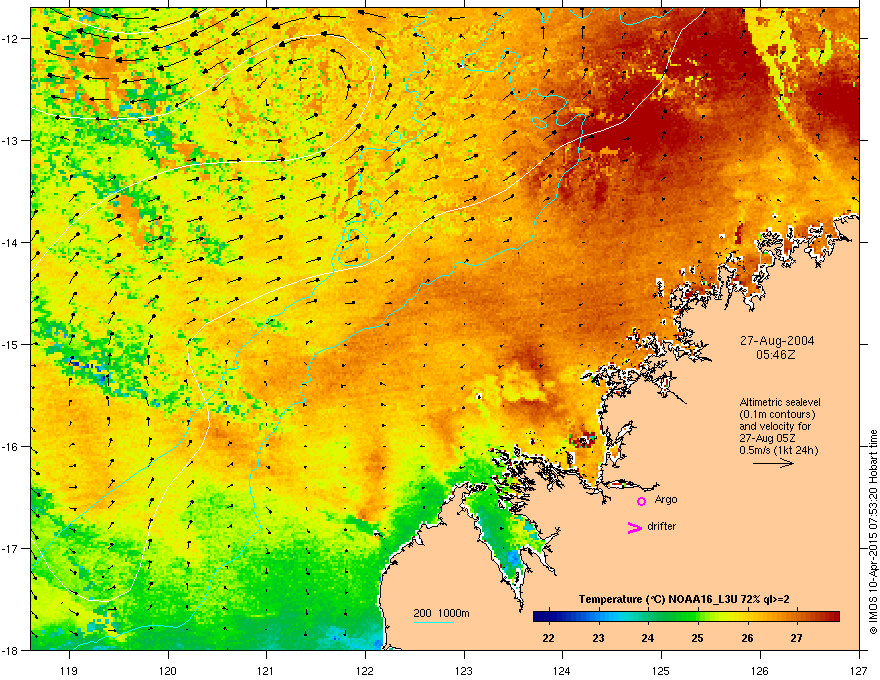Image resolution: width=880 pixels, height=680 pixels.
Task: Click the 0.5m/s velocity scale arrow
Action: (x=773, y=463)
